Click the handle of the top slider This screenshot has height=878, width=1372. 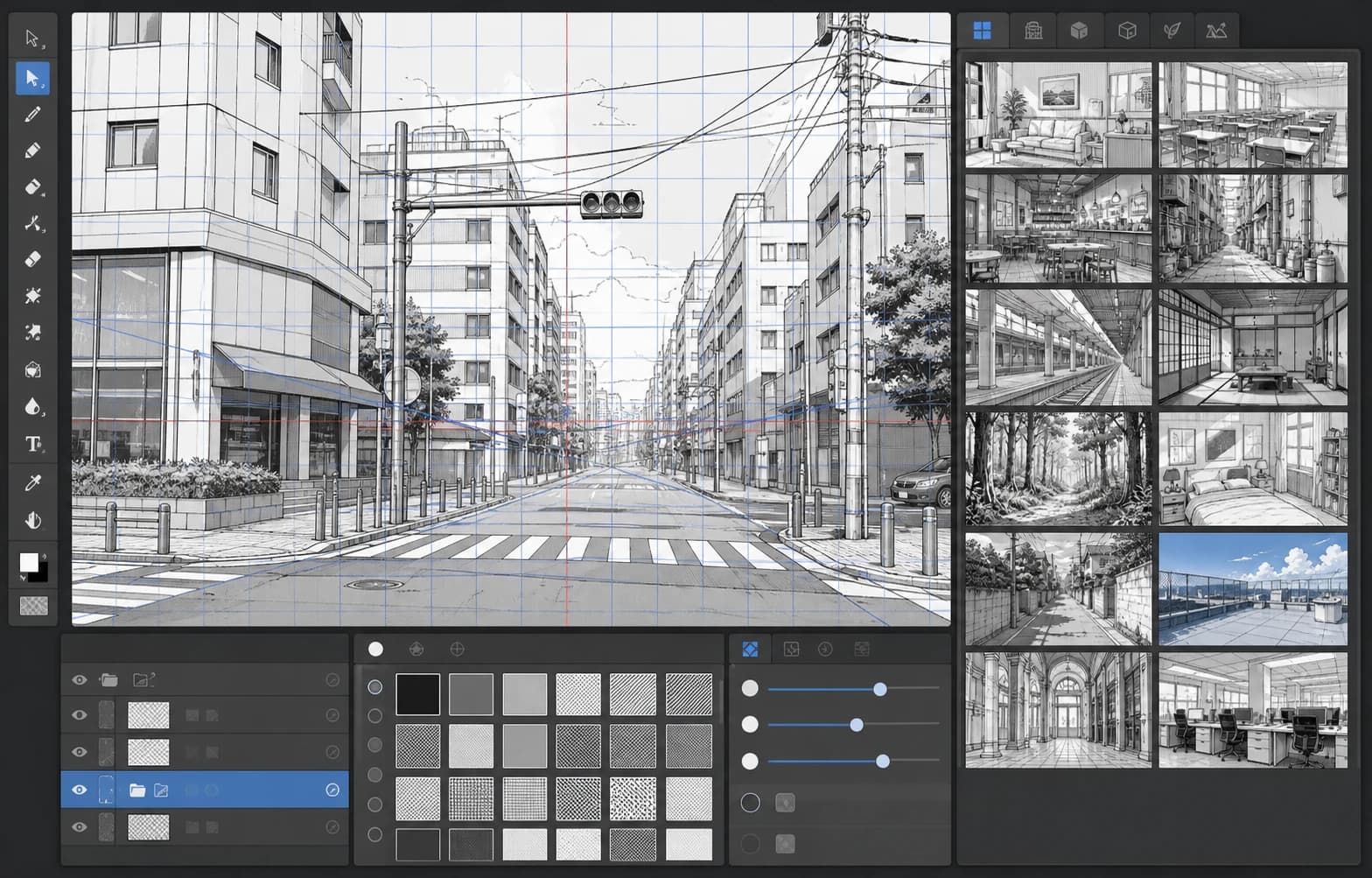(880, 690)
